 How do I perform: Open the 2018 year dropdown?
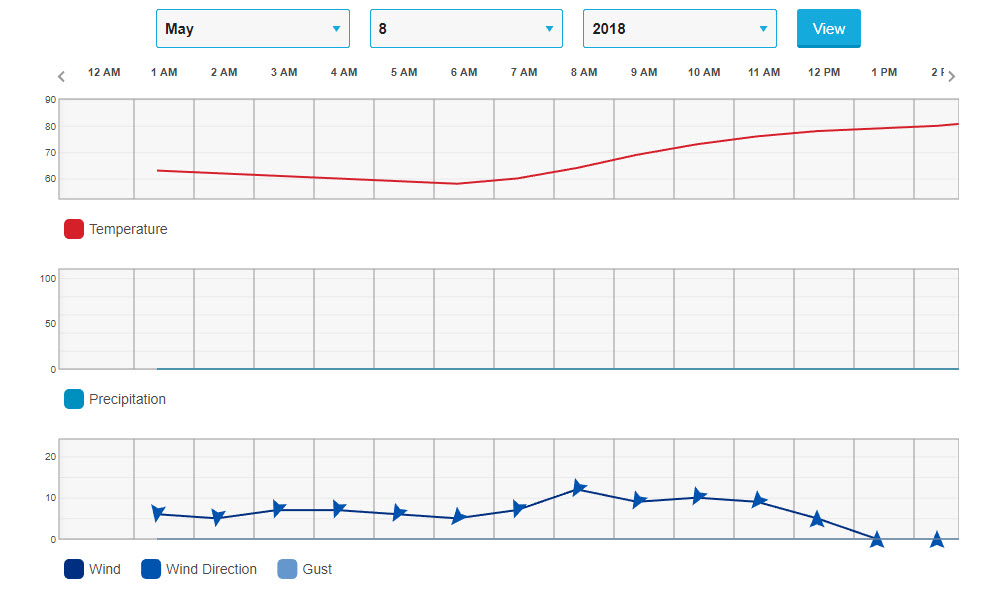point(679,29)
